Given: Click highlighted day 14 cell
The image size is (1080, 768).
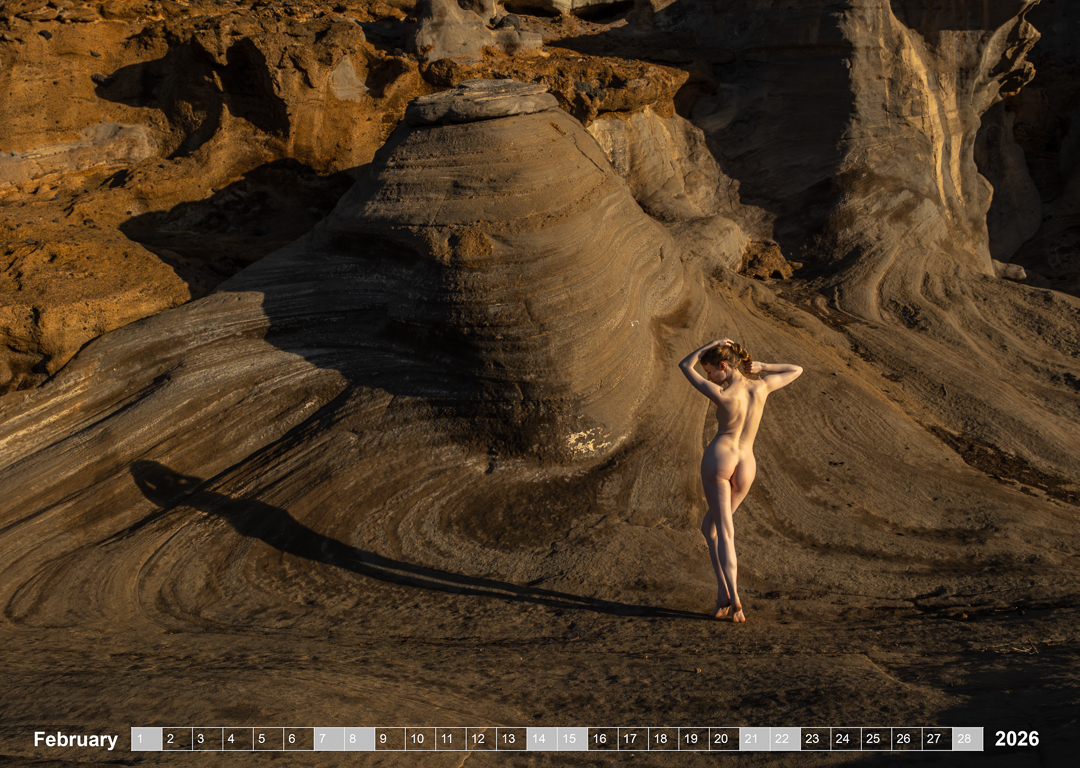Looking at the screenshot, I should click(x=542, y=739).
